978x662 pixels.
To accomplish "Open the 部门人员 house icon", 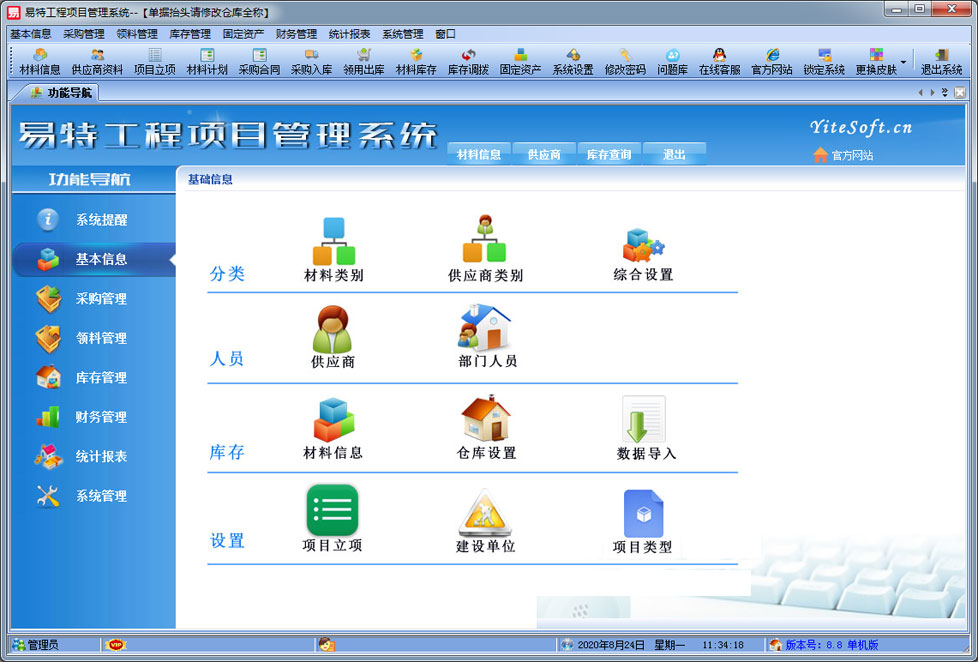I will point(486,329).
